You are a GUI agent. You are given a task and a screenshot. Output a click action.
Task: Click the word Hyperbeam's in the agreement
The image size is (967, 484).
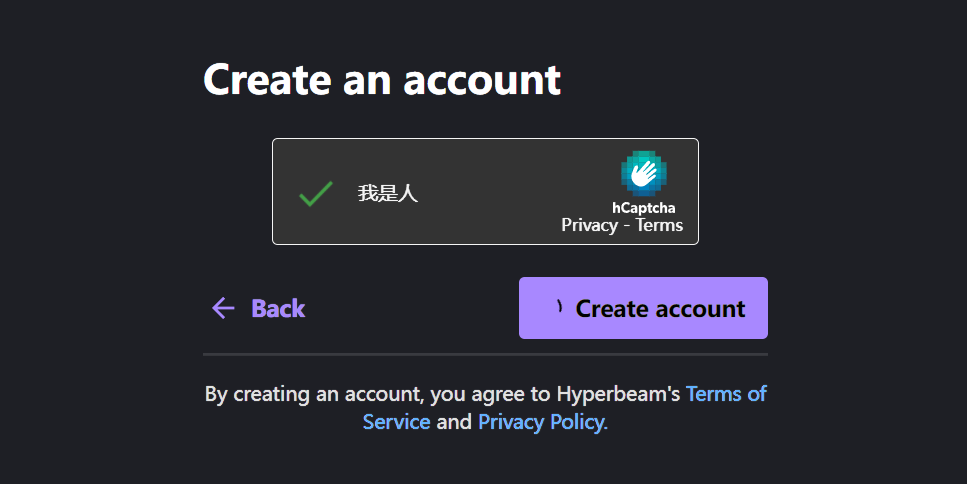619,394
